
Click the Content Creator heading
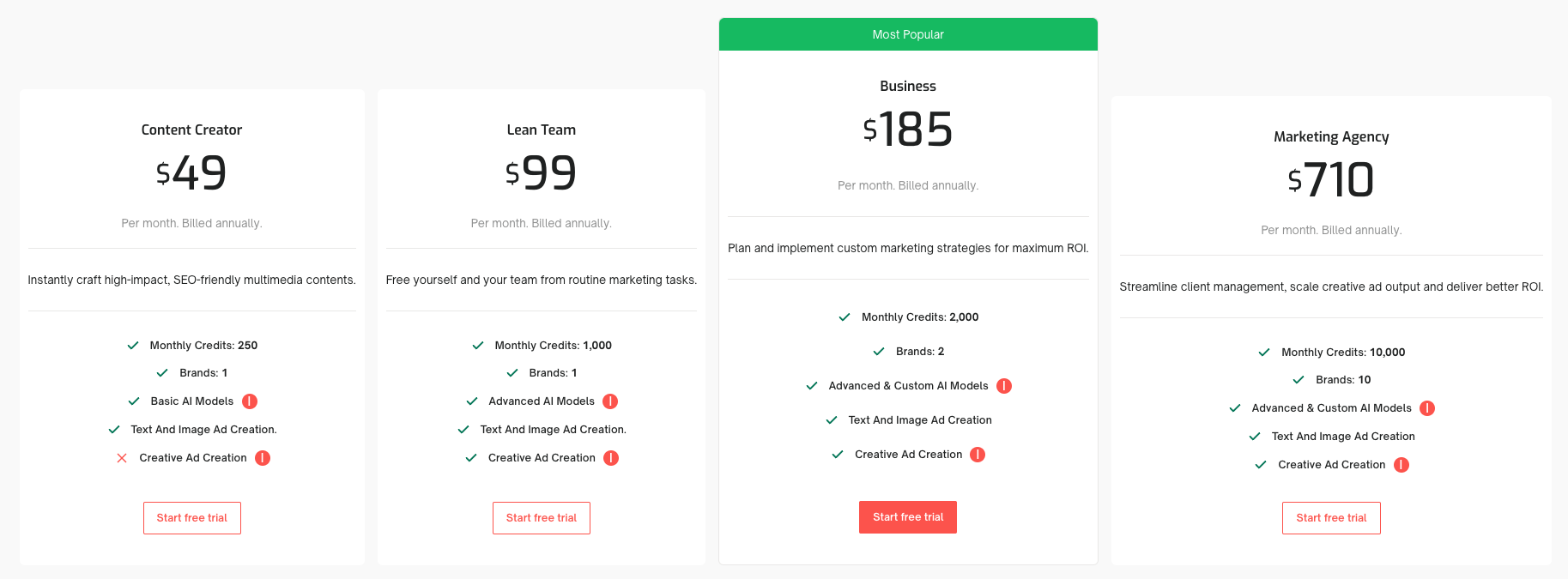coord(191,129)
